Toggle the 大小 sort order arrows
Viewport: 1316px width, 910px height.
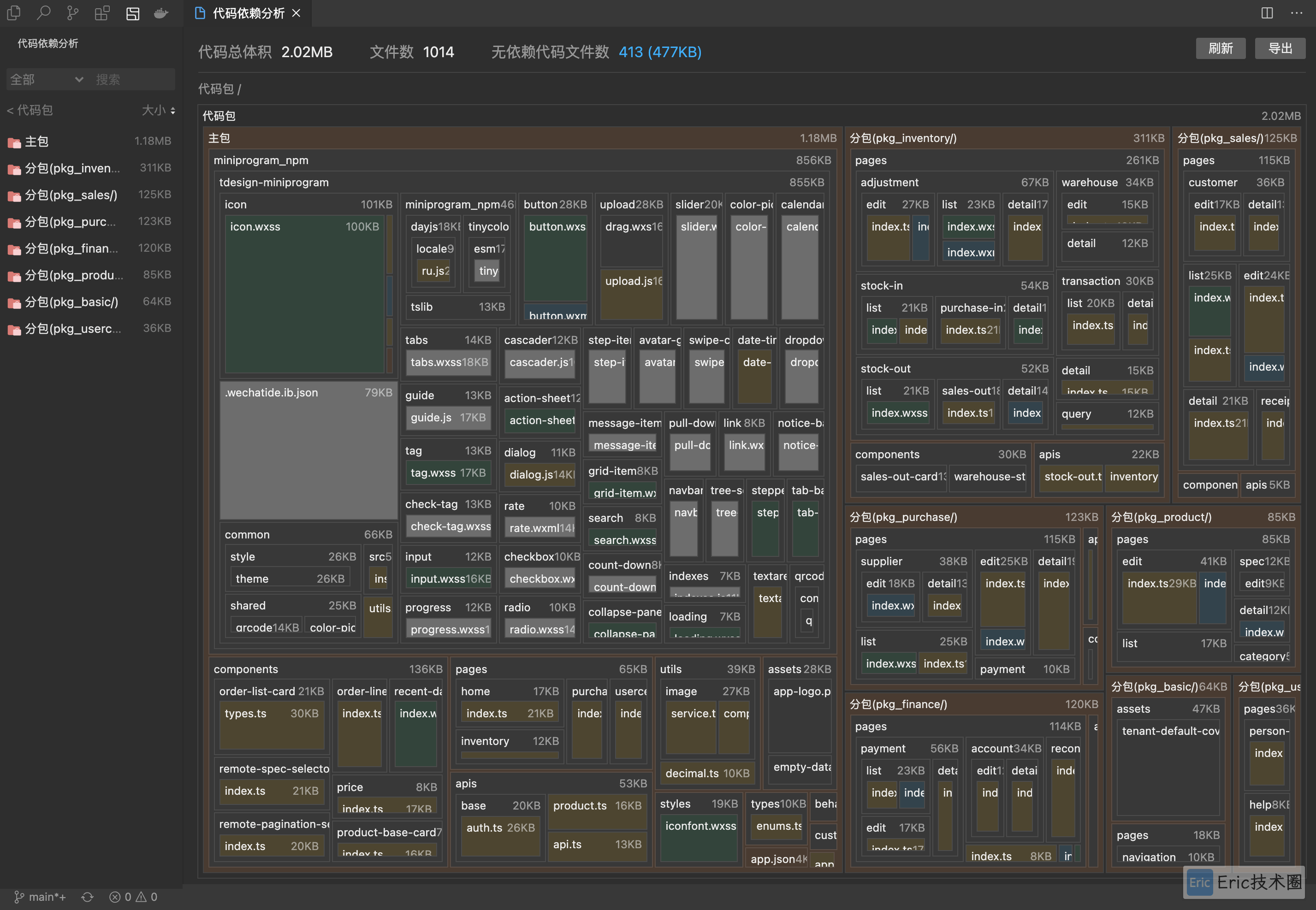173,111
